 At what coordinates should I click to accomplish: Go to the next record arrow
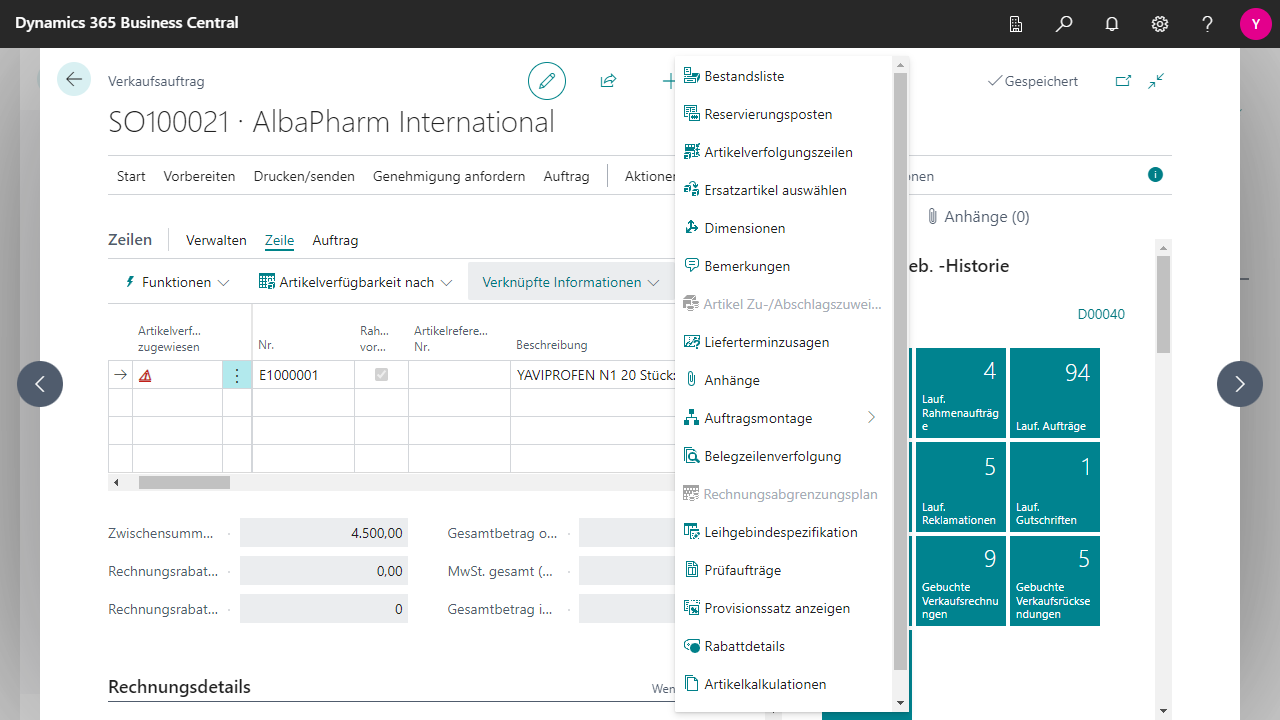[x=1240, y=384]
